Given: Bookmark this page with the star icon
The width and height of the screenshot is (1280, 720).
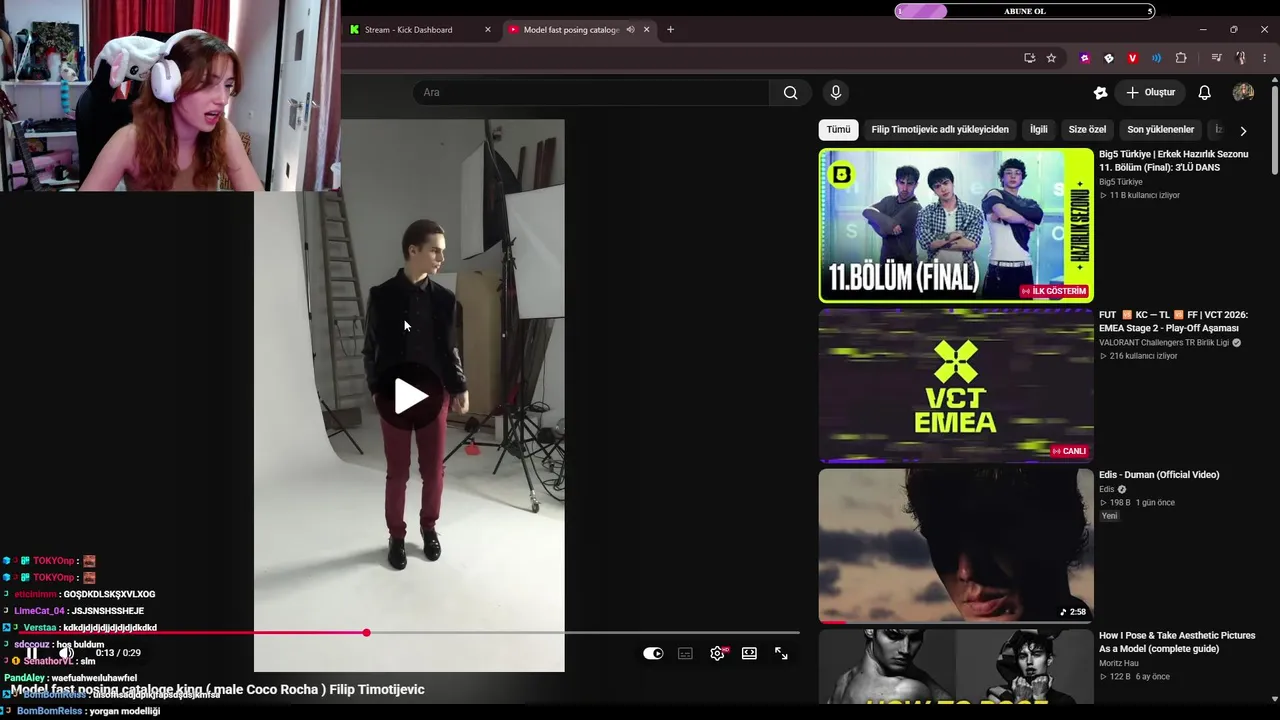Looking at the screenshot, I should click(1051, 58).
